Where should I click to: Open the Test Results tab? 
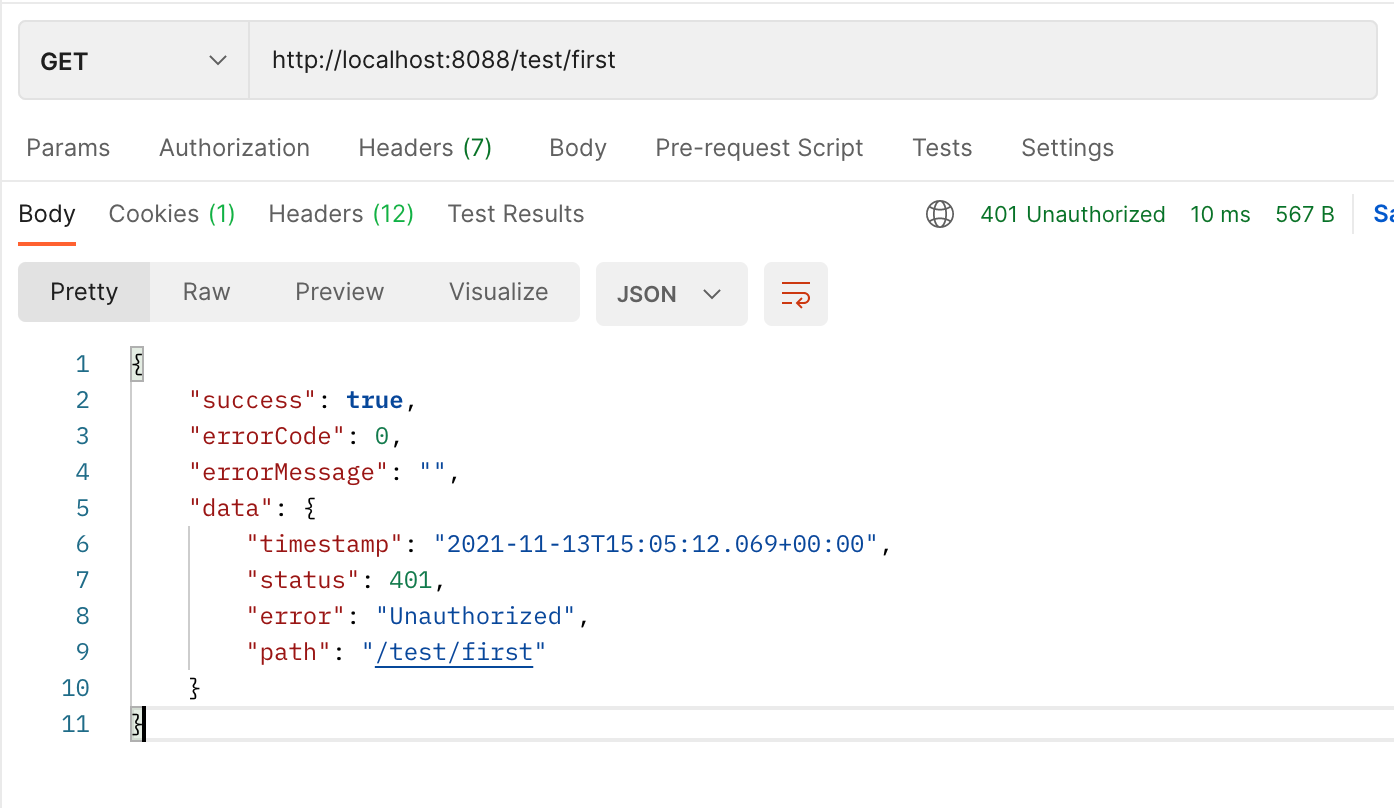point(516,214)
